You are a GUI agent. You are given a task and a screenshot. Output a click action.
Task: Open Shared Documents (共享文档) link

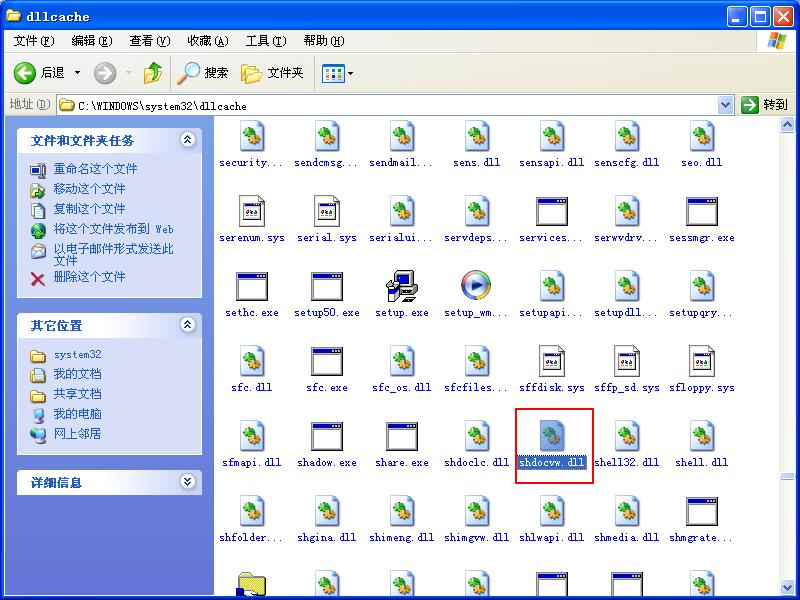(78, 394)
